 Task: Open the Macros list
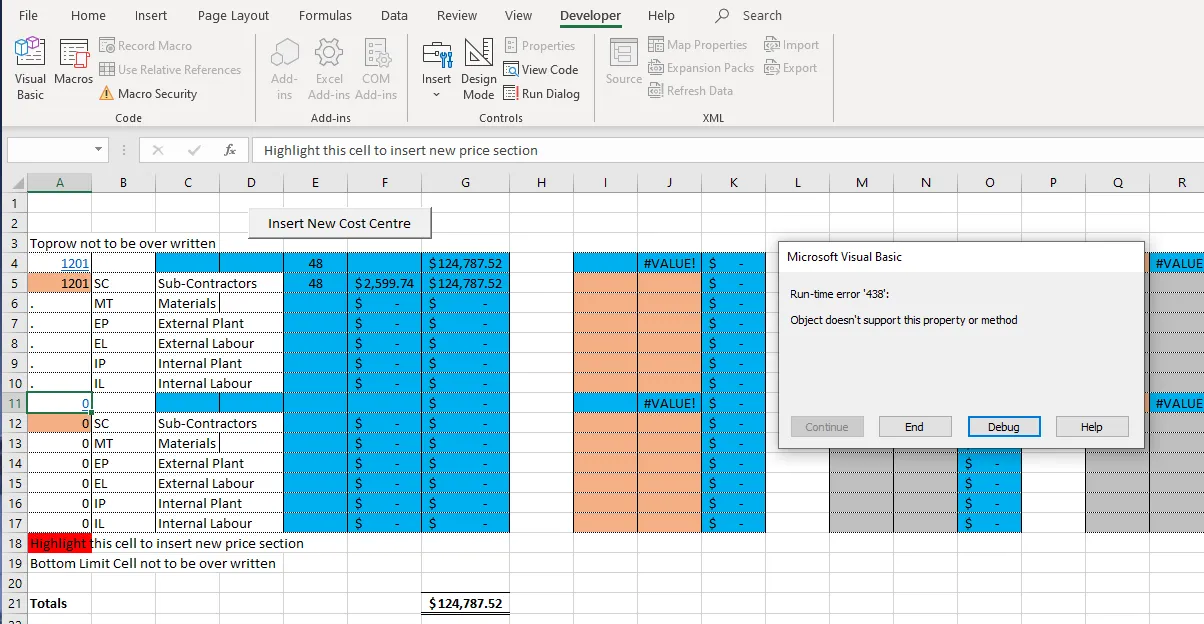[x=73, y=62]
